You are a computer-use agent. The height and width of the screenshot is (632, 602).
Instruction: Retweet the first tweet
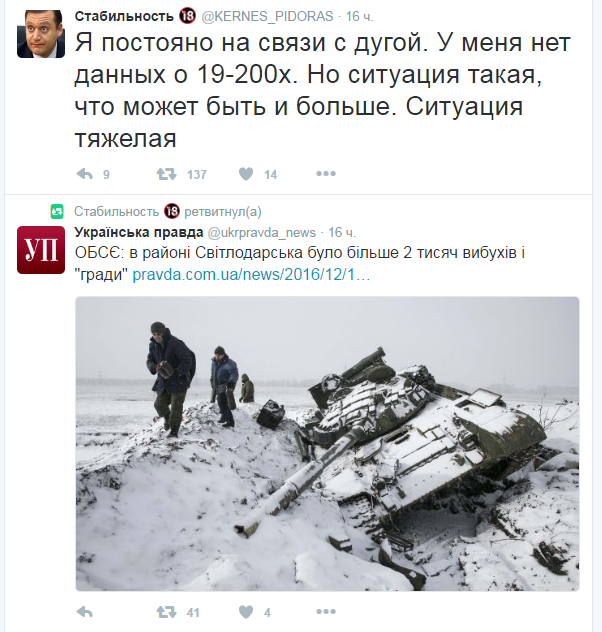click(x=166, y=174)
